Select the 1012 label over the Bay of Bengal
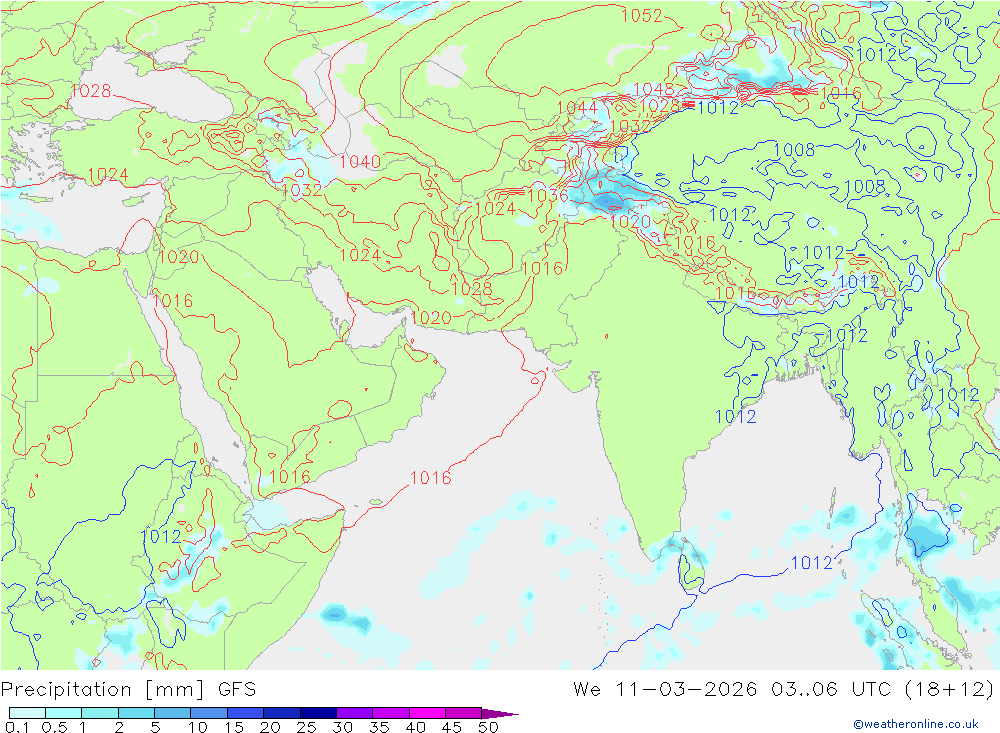 point(811,563)
